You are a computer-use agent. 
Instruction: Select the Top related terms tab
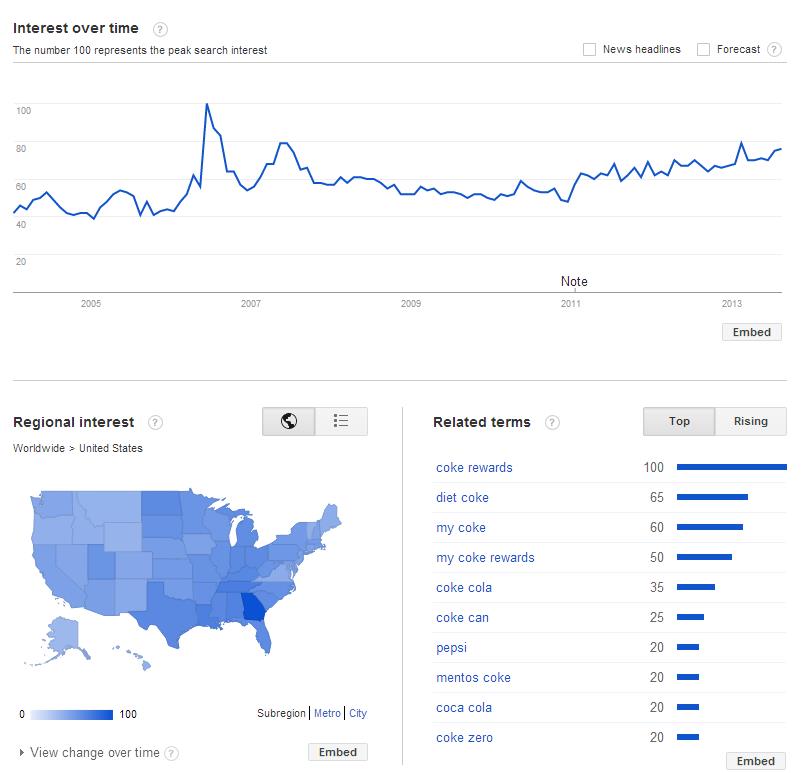(x=679, y=421)
